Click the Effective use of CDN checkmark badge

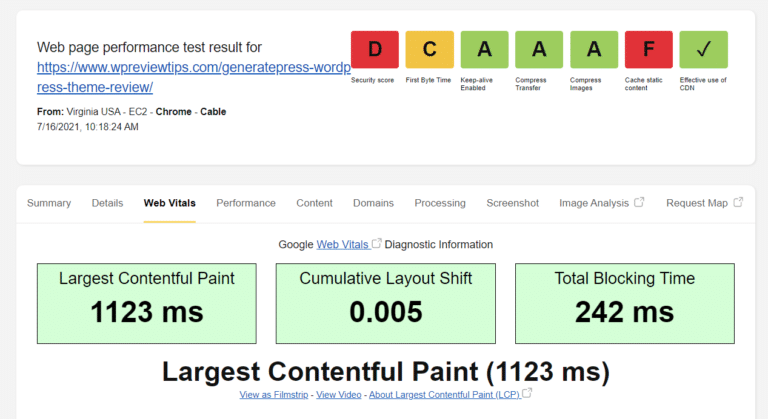click(703, 50)
